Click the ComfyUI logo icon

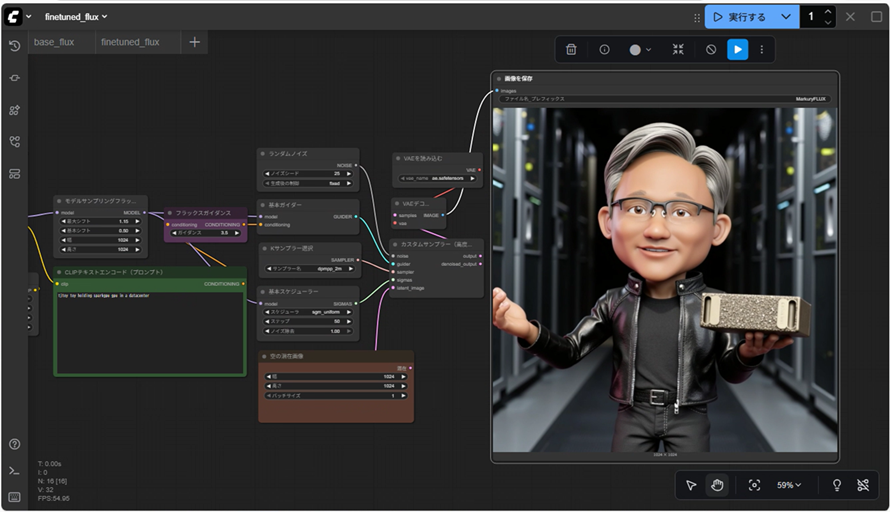coord(13,16)
